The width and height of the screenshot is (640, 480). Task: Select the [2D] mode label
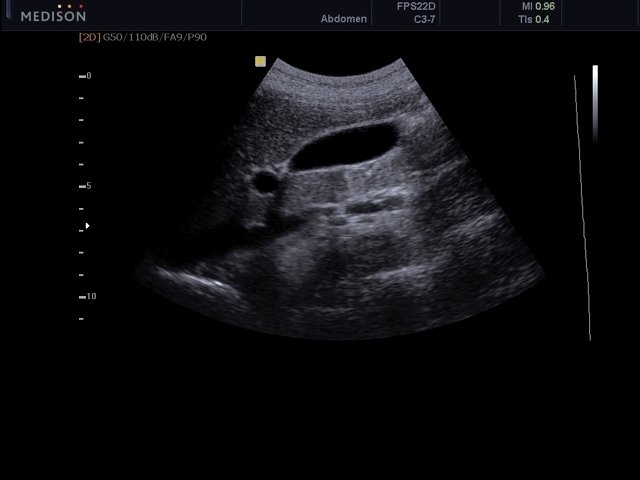pyautogui.click(x=88, y=37)
